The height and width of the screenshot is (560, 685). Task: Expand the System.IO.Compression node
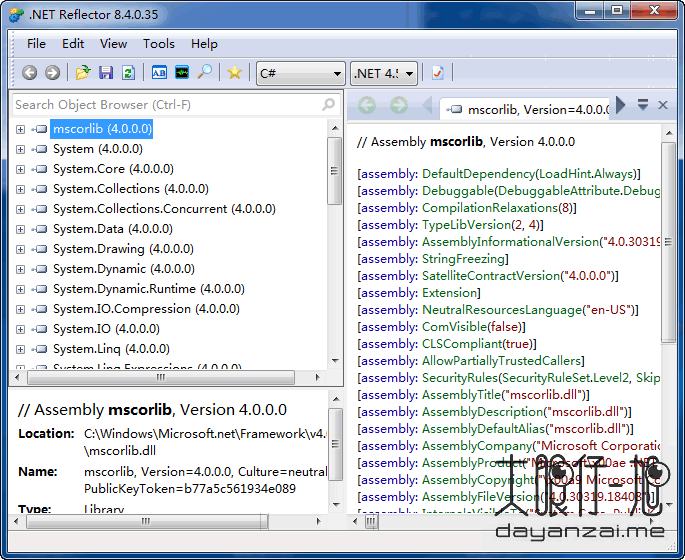click(x=21, y=309)
